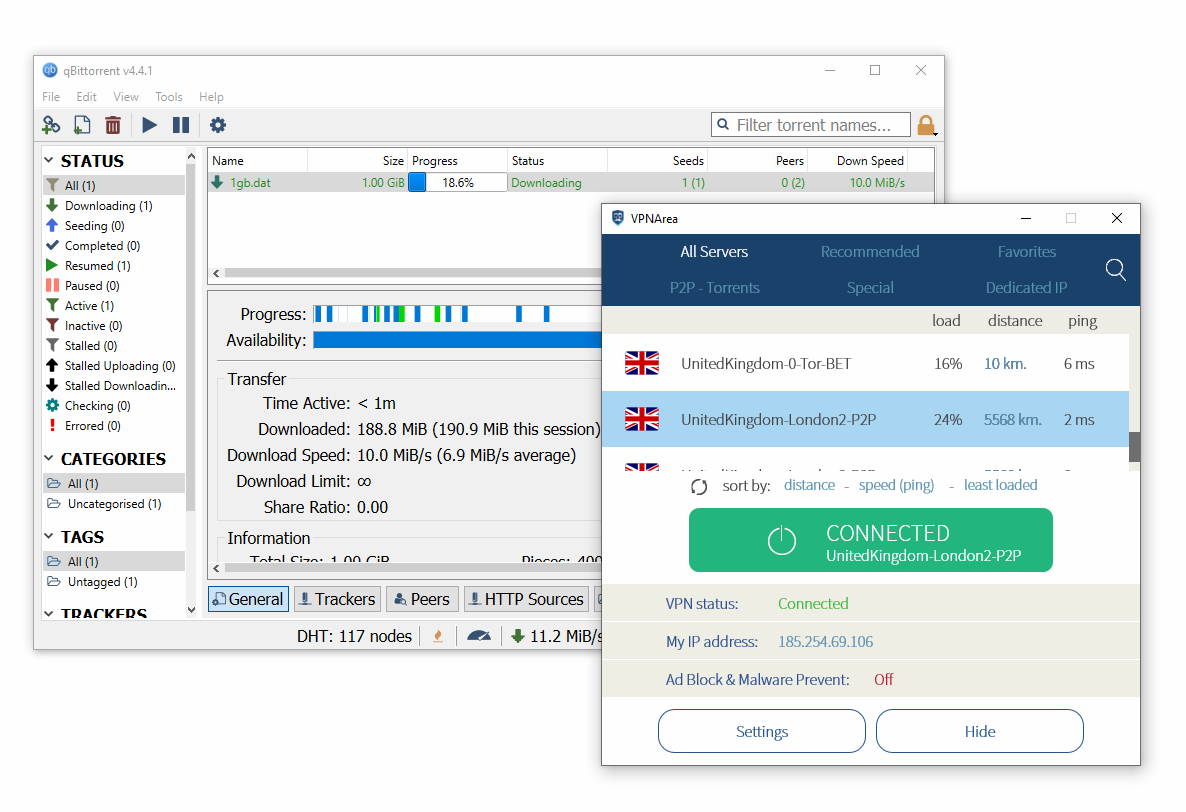Filter by Inactive (0) status

(x=93, y=326)
